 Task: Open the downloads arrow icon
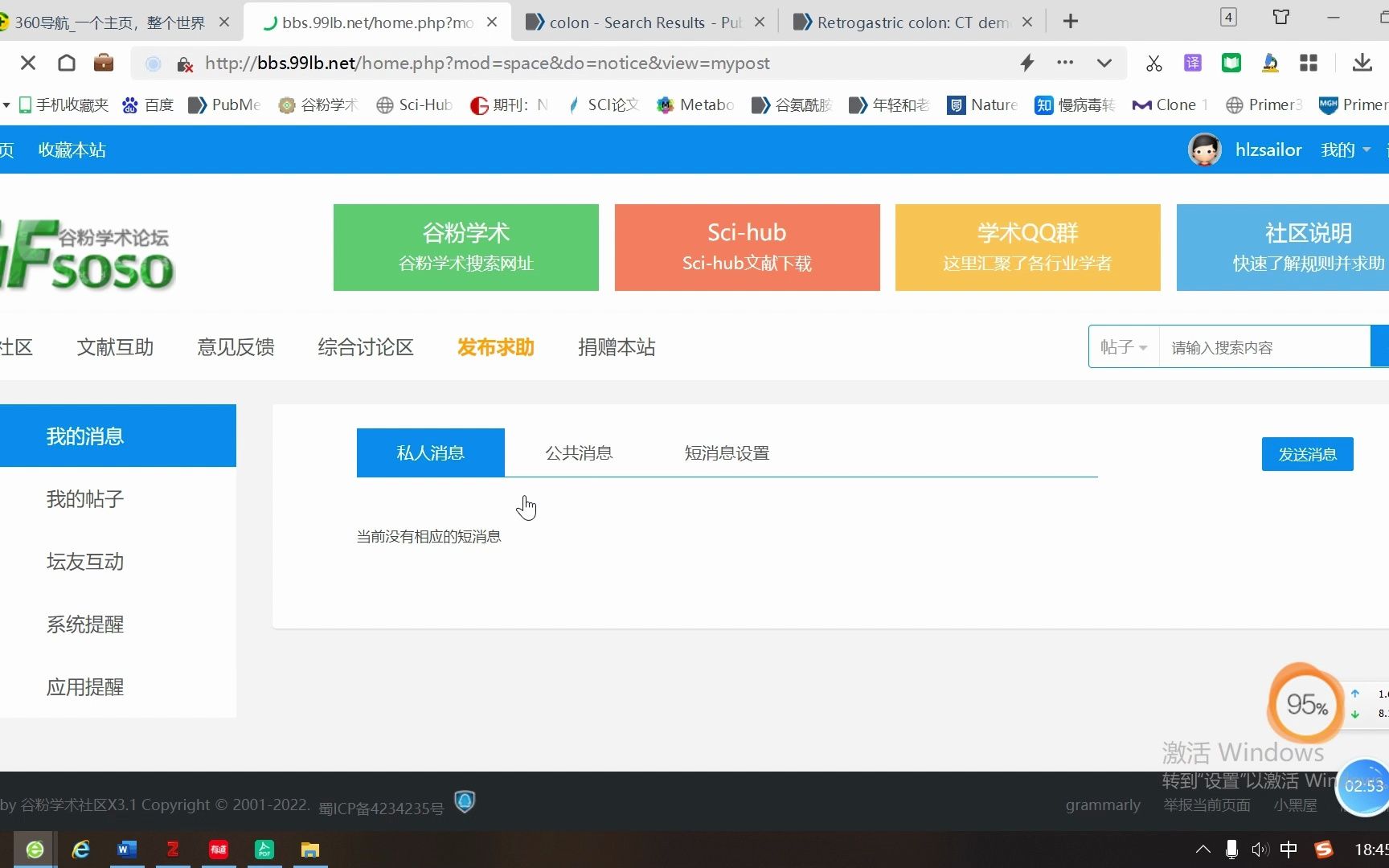[1362, 63]
